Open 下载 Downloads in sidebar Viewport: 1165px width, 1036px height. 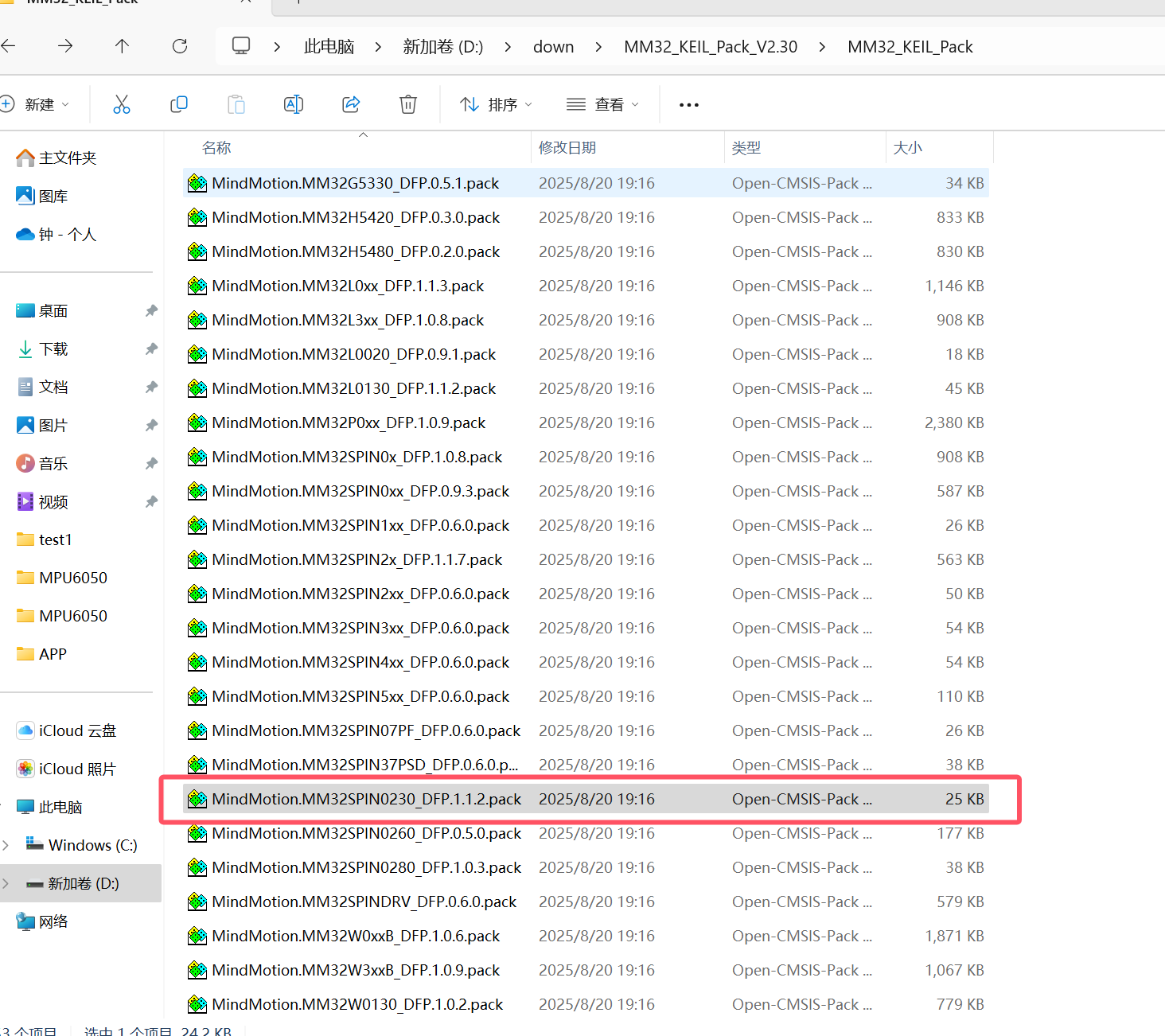point(53,349)
